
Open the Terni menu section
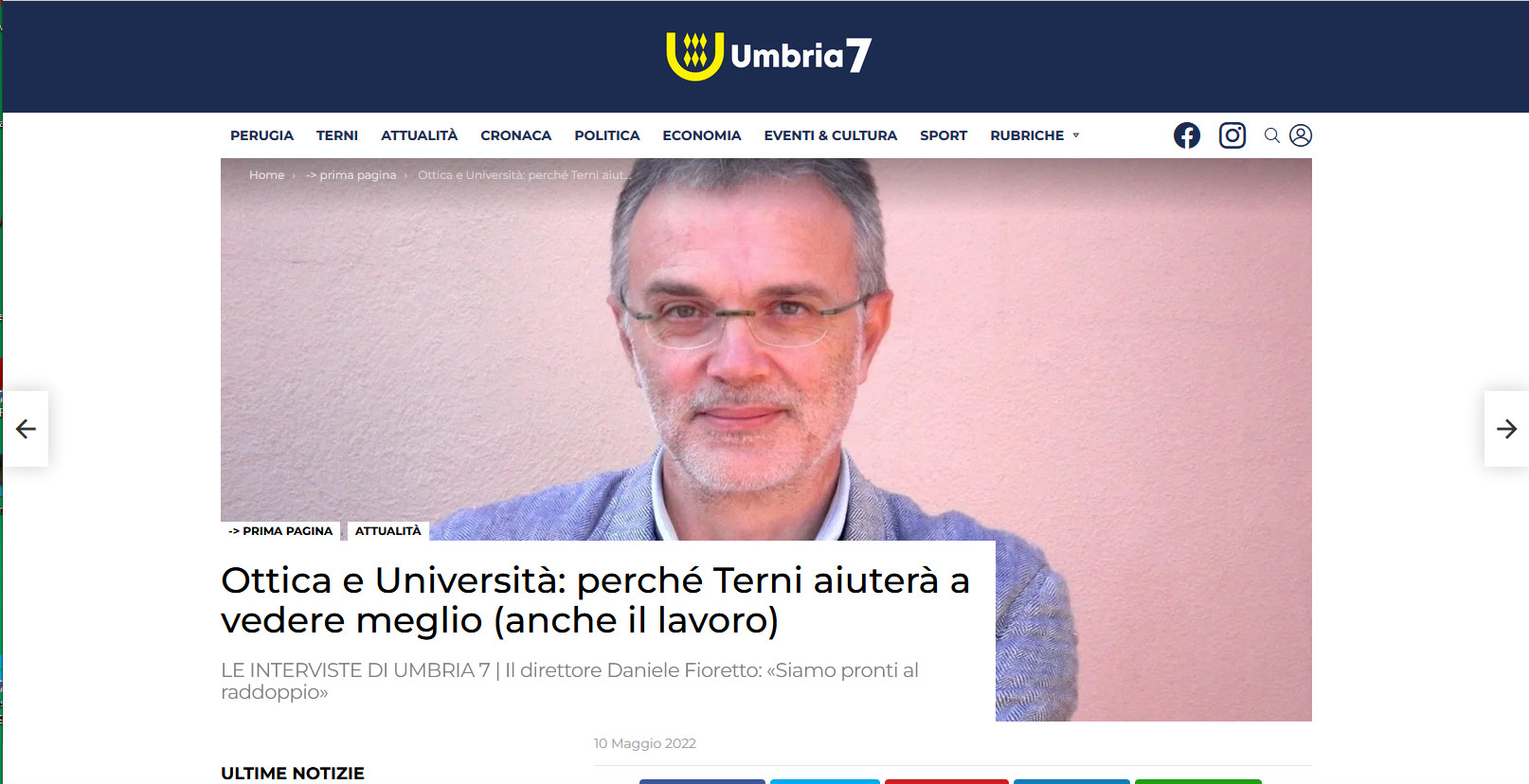pos(337,135)
